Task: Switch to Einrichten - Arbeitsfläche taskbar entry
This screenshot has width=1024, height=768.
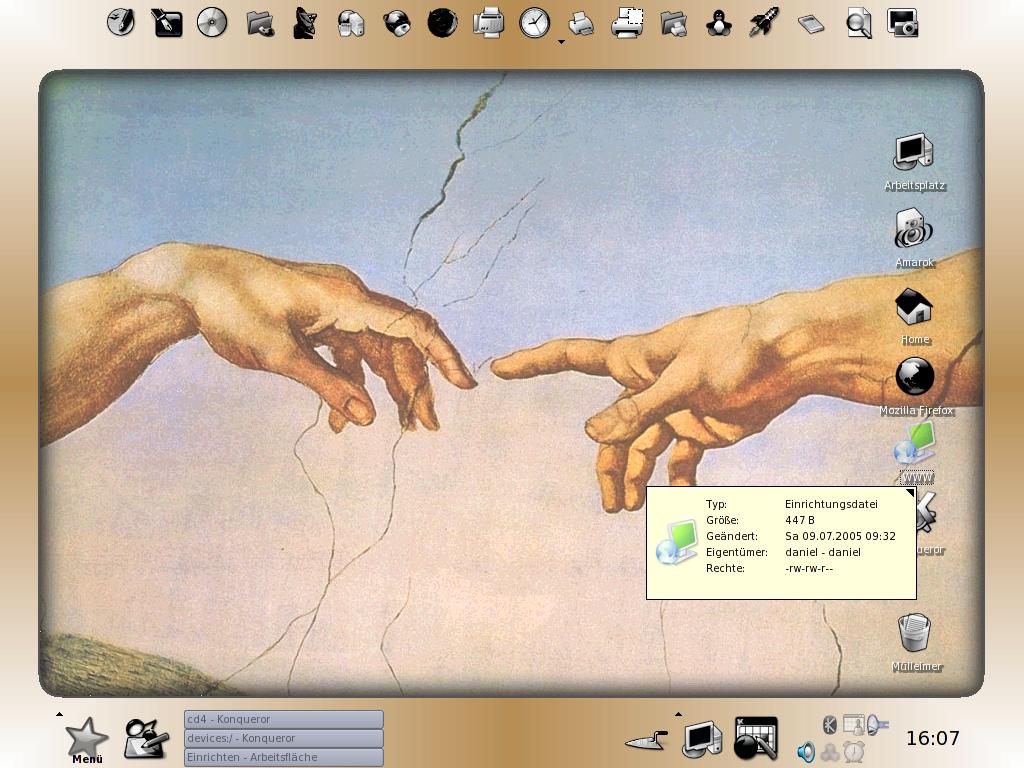Action: pyautogui.click(x=283, y=757)
